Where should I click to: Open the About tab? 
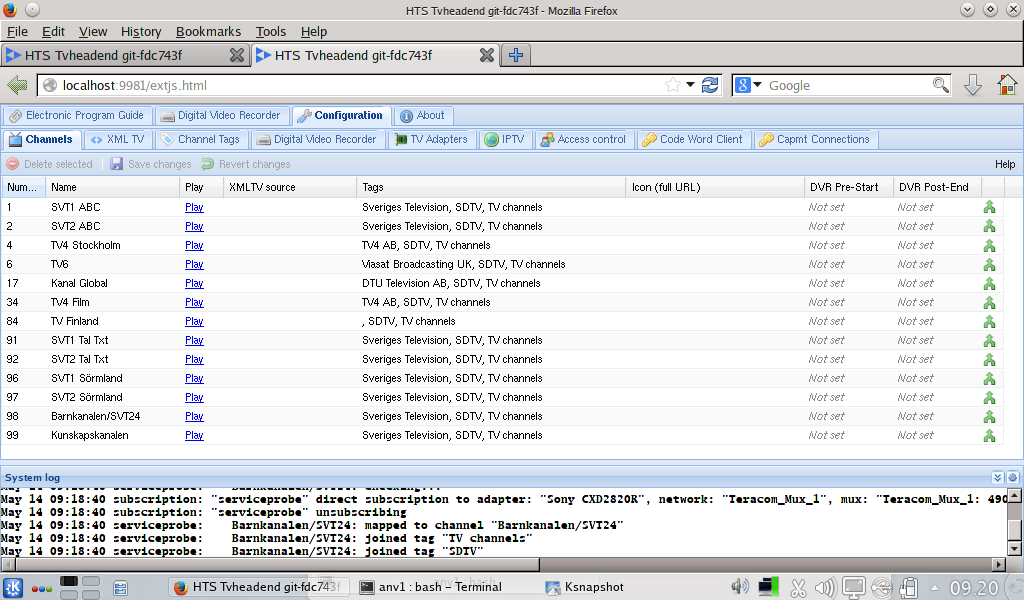pos(423,116)
